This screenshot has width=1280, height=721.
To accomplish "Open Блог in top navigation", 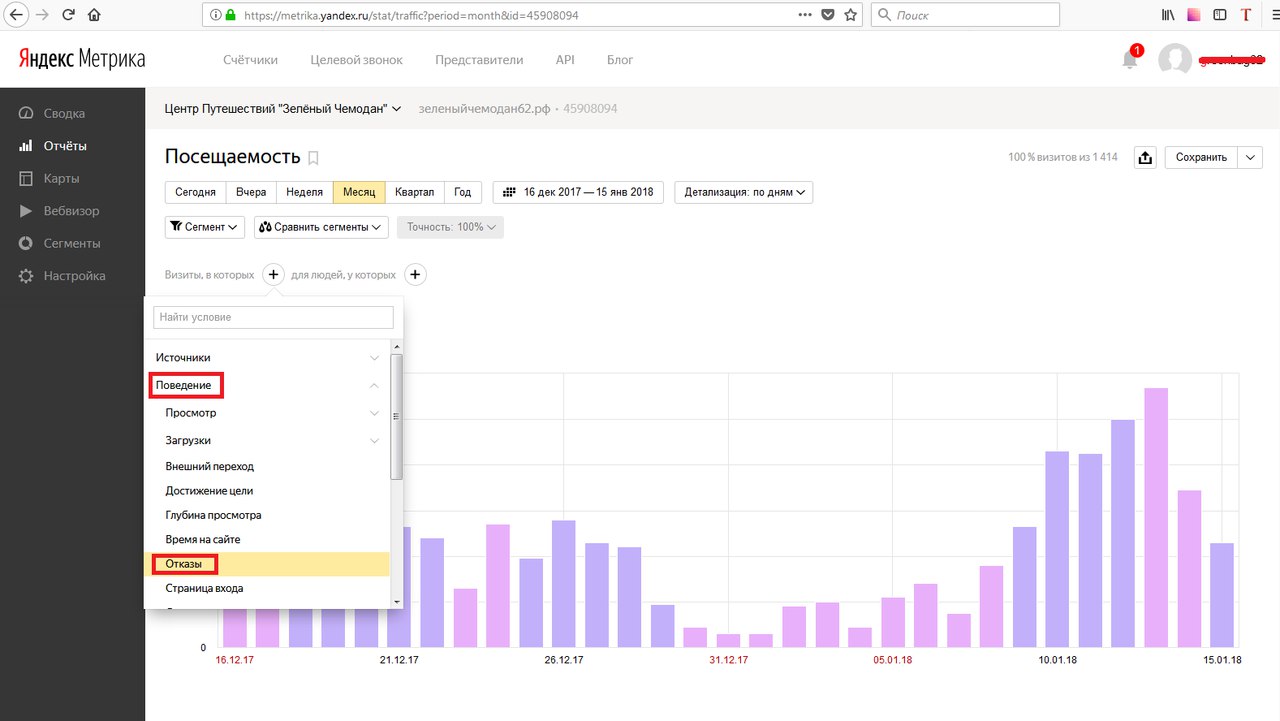I will click(x=620, y=60).
